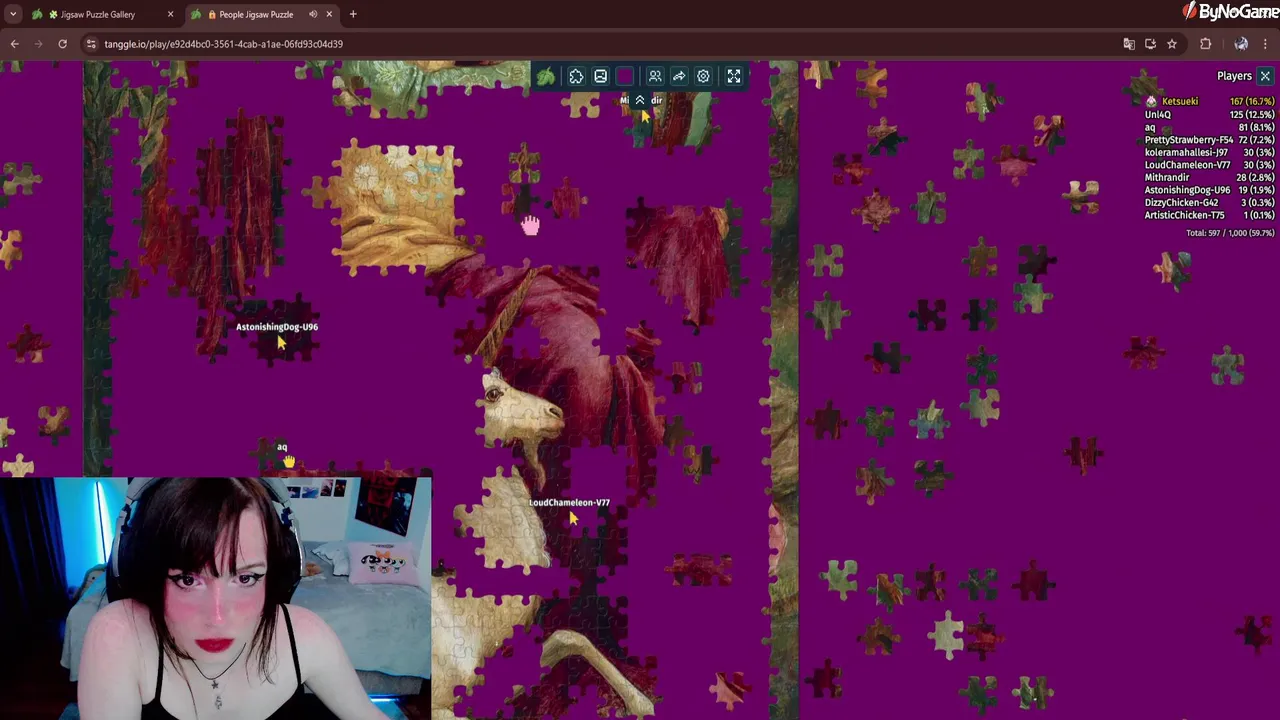The height and width of the screenshot is (720, 1280).
Task: Enter fullscreen mode with expand icon
Action: [734, 76]
